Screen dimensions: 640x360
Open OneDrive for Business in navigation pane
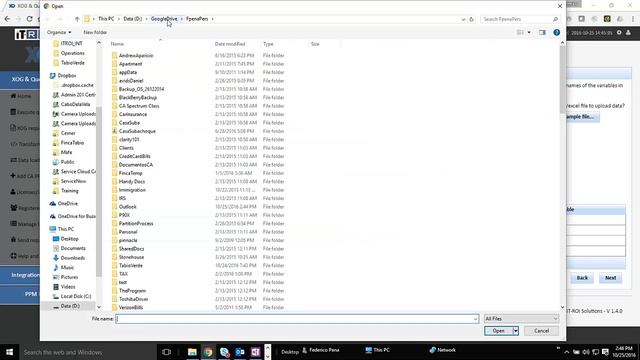coord(76,216)
